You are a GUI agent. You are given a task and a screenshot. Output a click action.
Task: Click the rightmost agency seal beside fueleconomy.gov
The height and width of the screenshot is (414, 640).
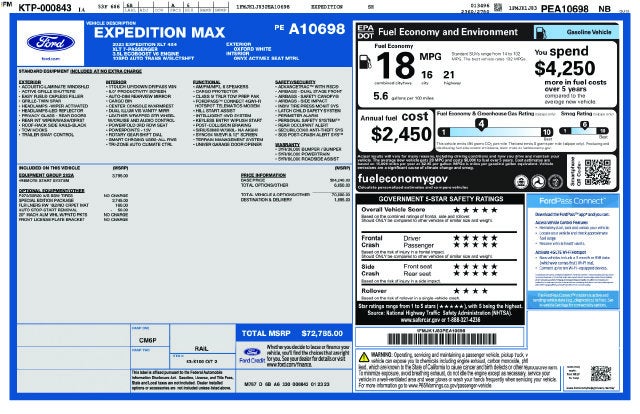pos(556,181)
